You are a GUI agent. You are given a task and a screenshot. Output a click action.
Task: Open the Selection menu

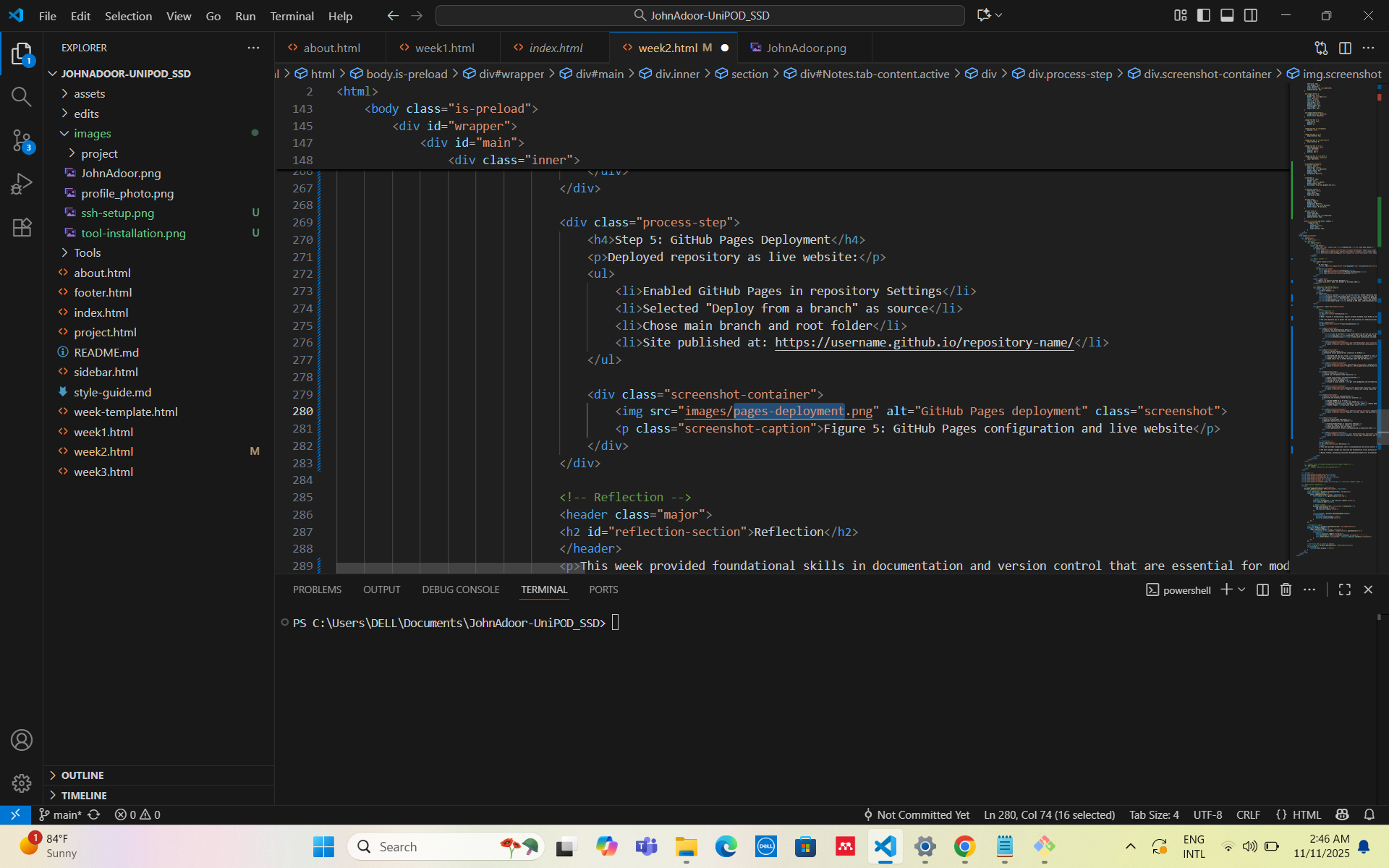128,16
